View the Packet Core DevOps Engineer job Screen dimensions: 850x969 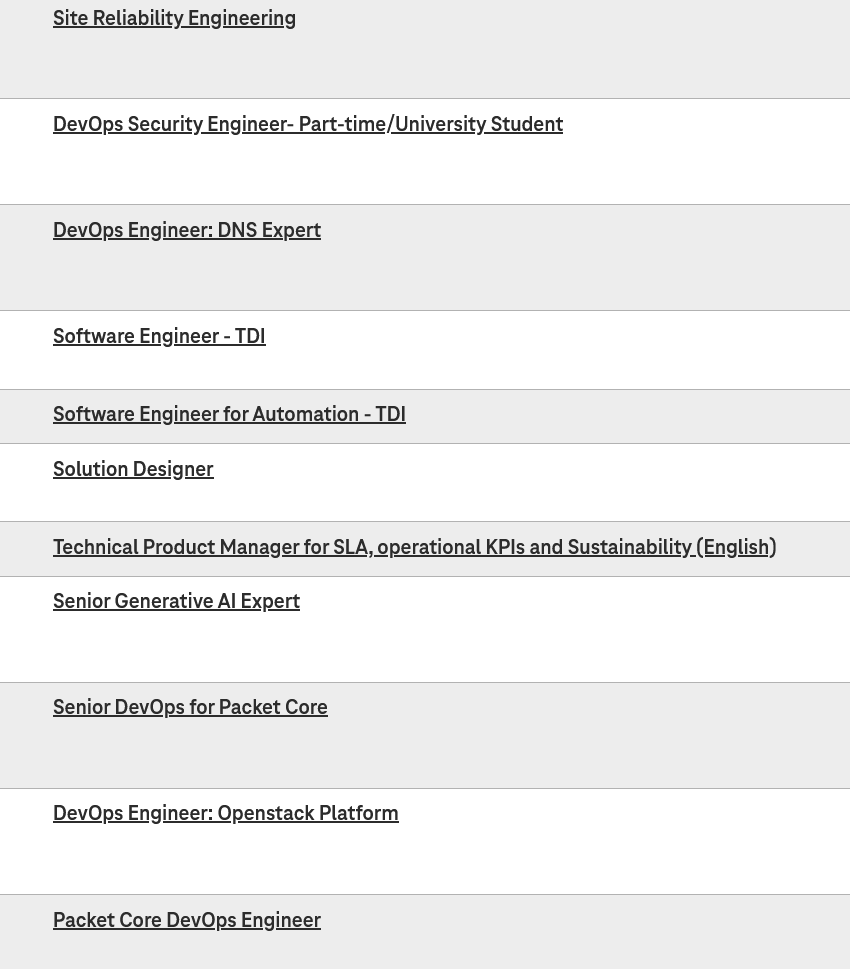[x=187, y=920]
